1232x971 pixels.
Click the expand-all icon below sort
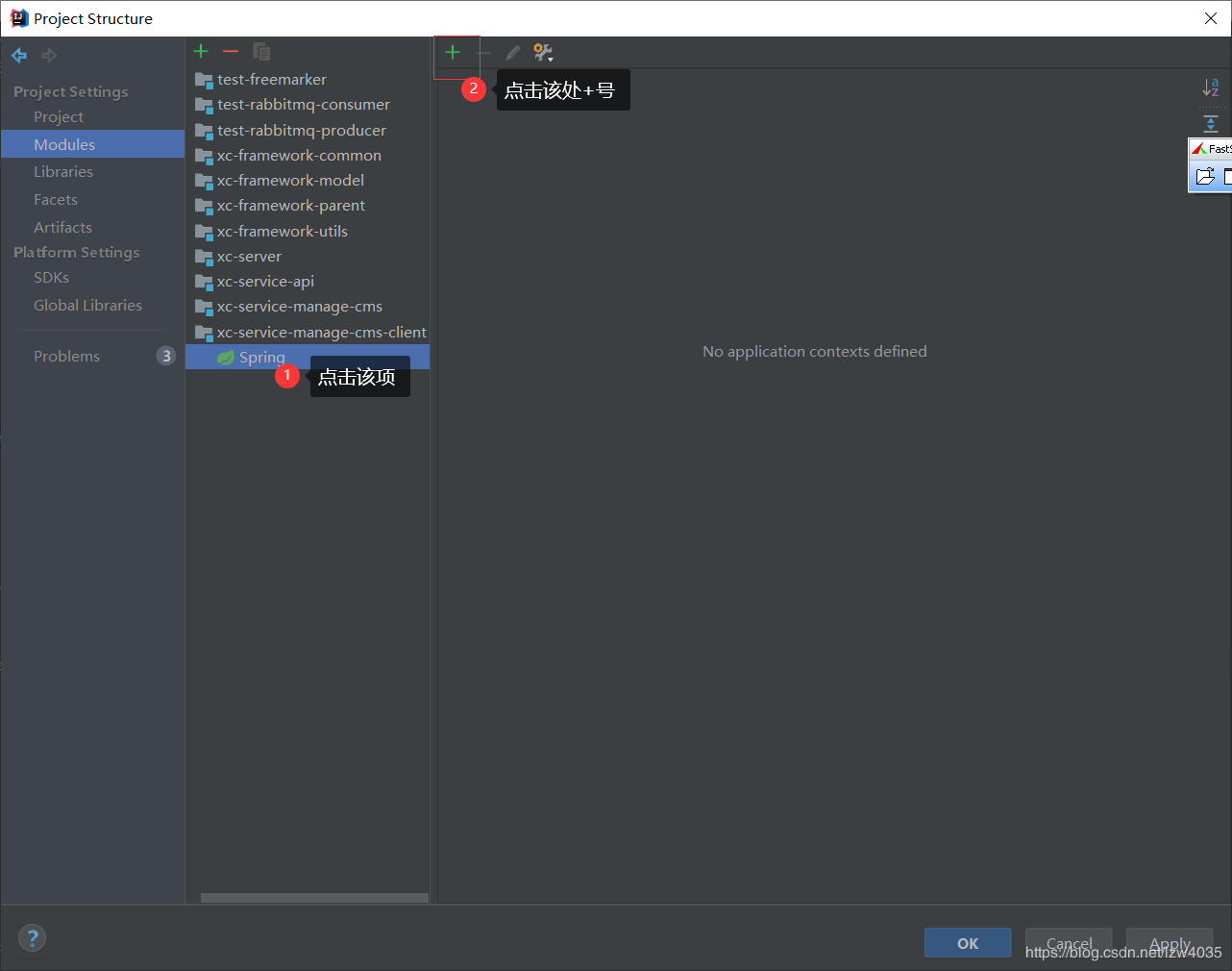pyautogui.click(x=1211, y=123)
